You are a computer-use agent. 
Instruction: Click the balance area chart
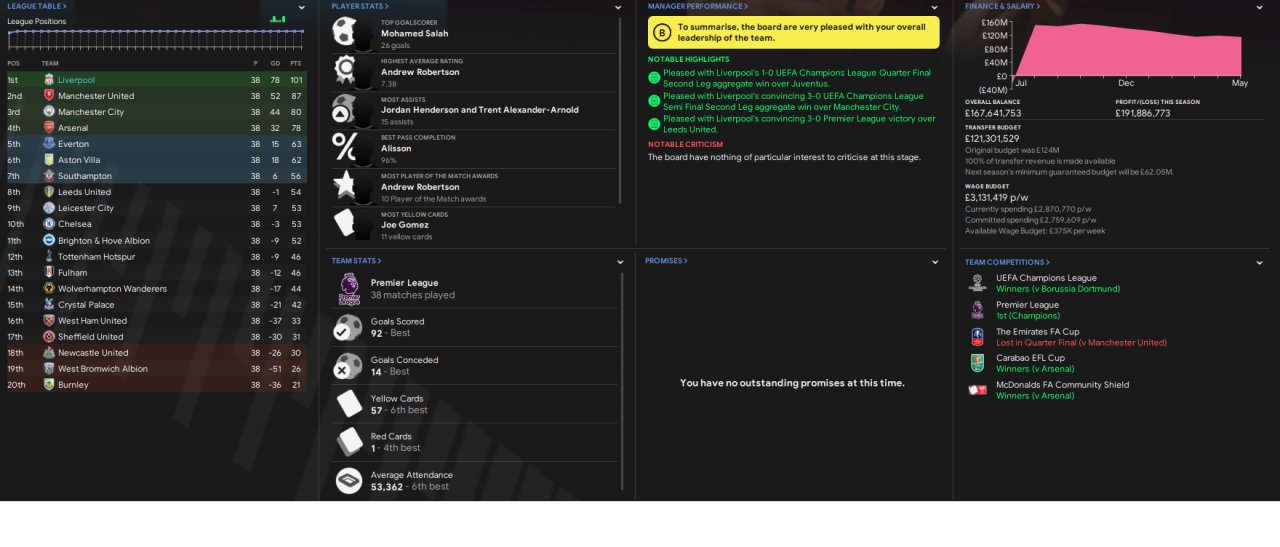point(1127,50)
